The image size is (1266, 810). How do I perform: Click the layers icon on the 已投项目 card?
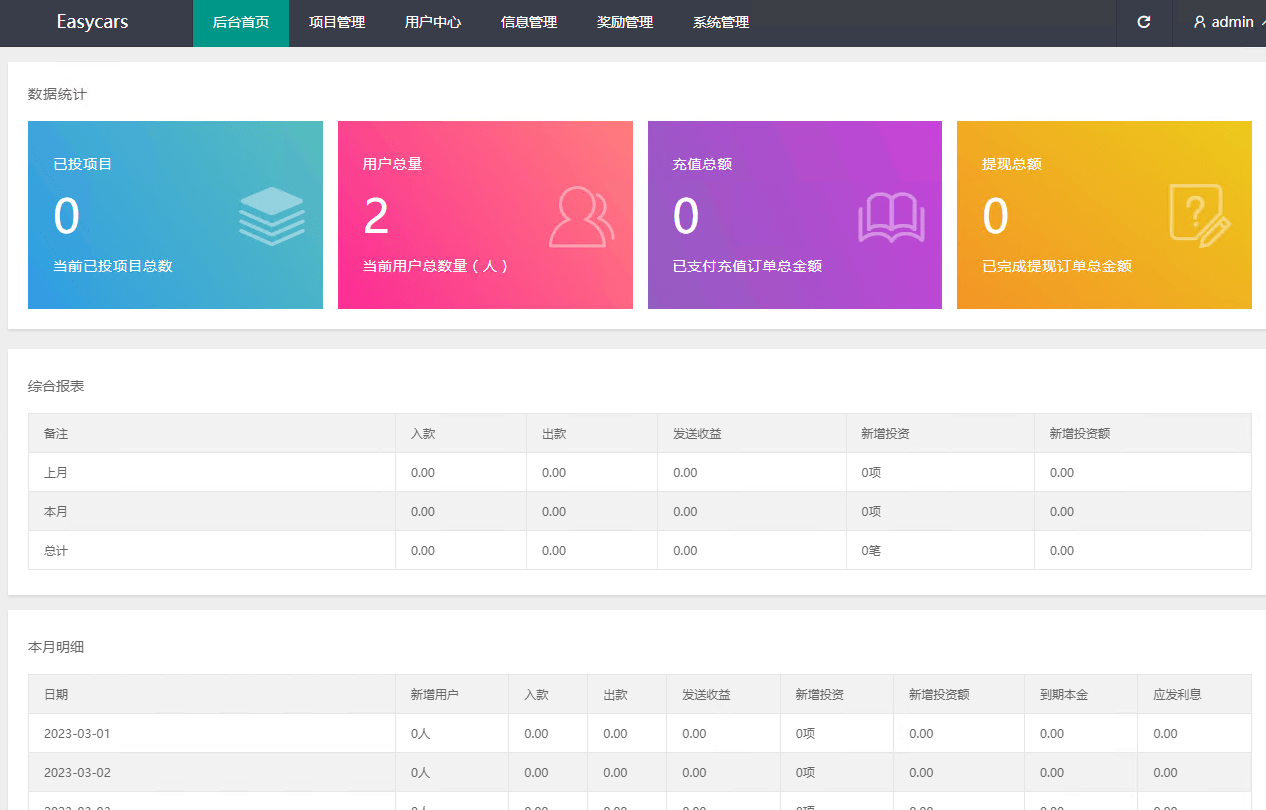pyautogui.click(x=271, y=217)
